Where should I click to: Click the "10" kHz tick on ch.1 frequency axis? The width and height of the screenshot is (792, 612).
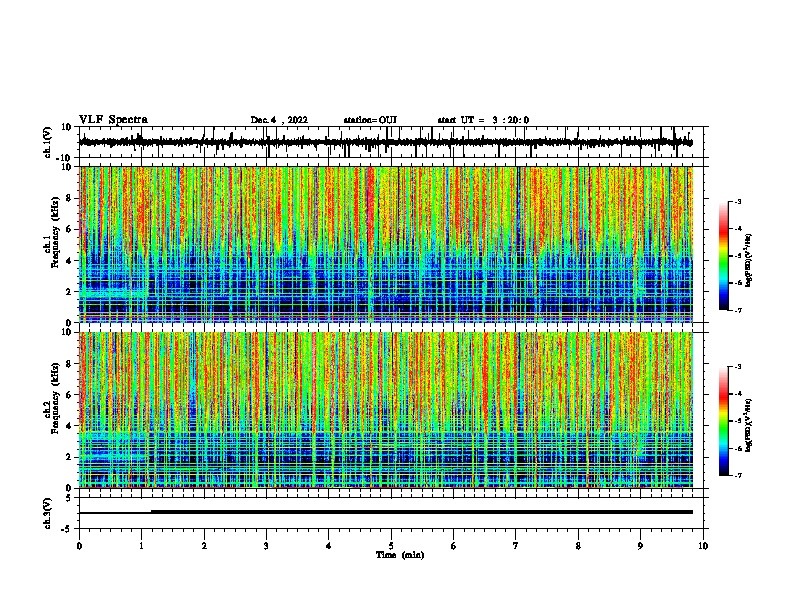click(68, 167)
